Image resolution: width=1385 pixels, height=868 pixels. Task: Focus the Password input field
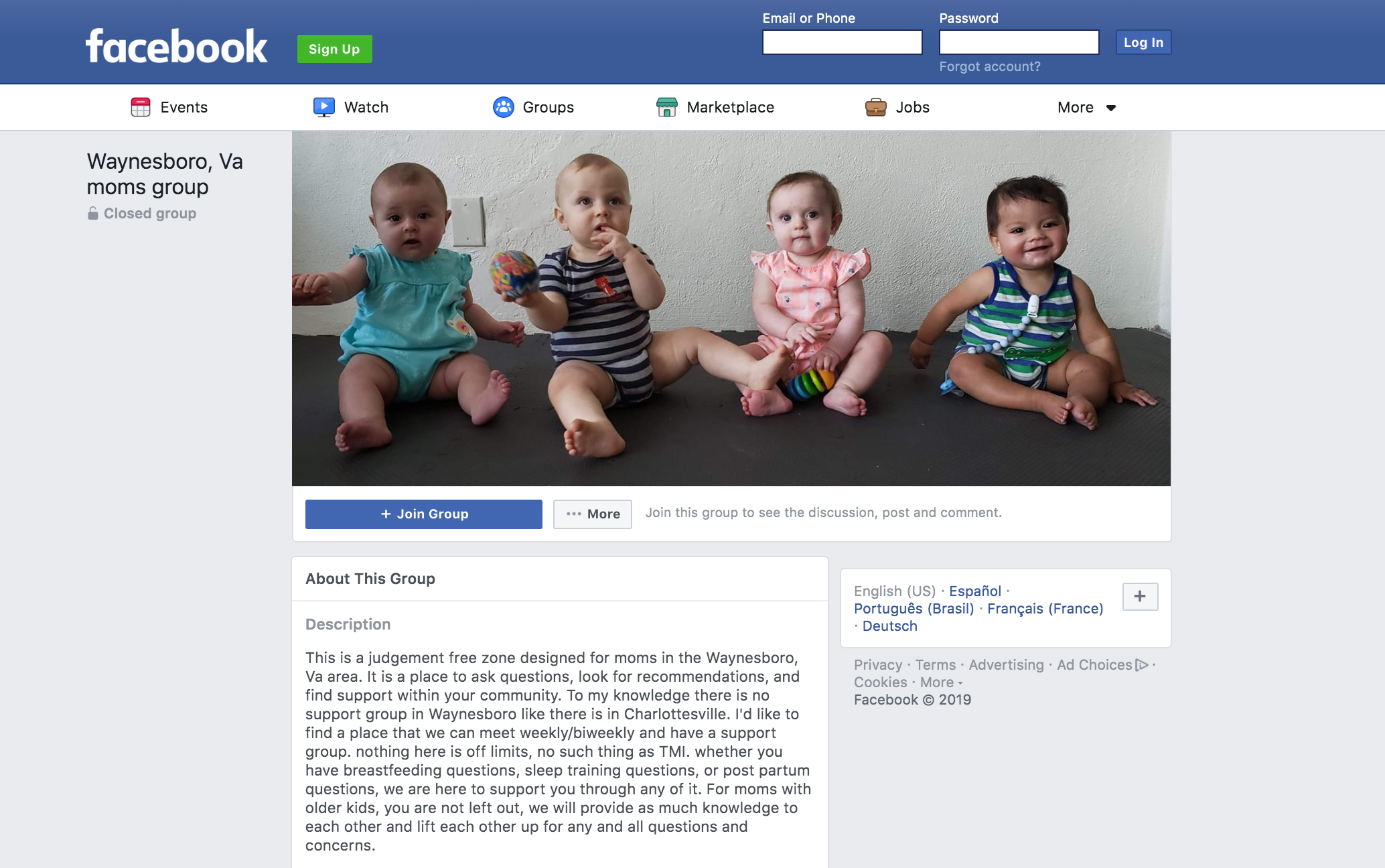tap(1019, 42)
